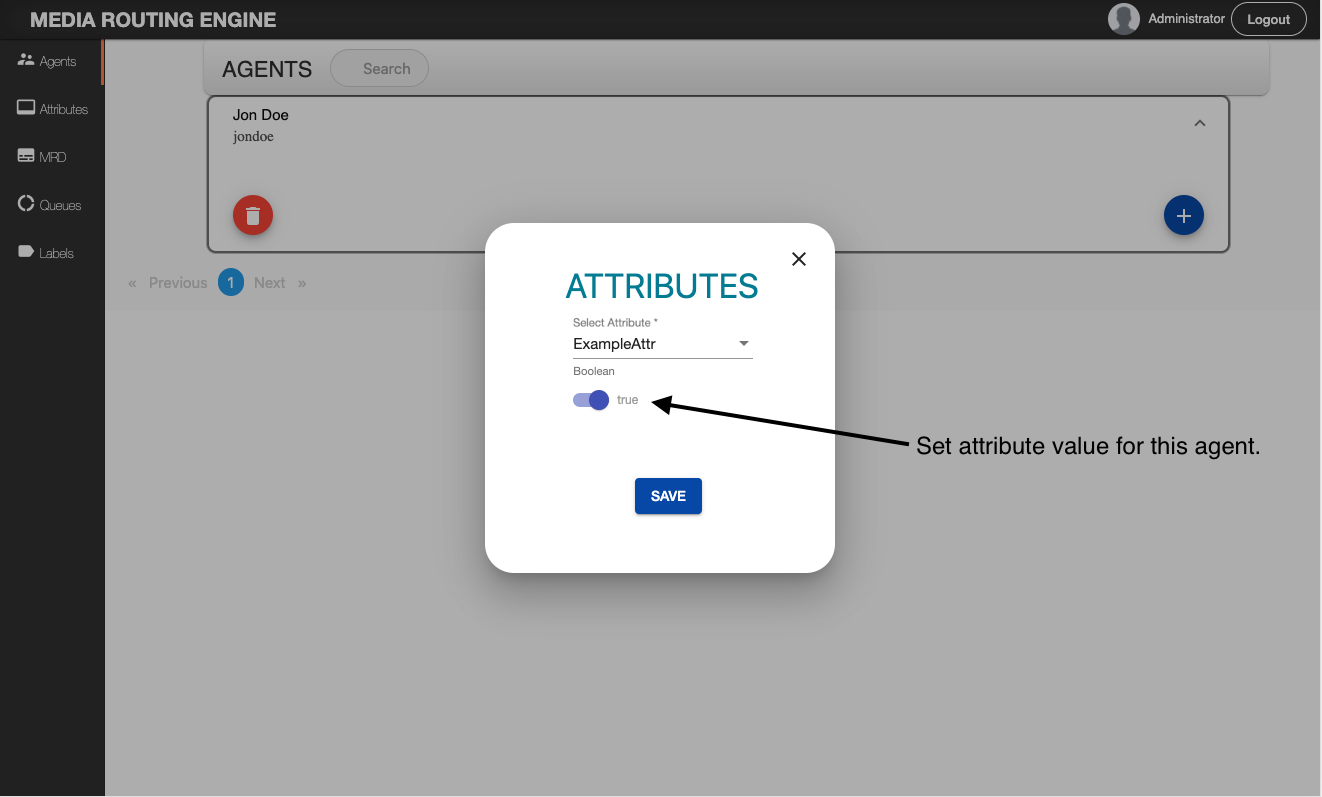Click the Agents search field
Viewport: 1322px width, 797px height.
385,69
